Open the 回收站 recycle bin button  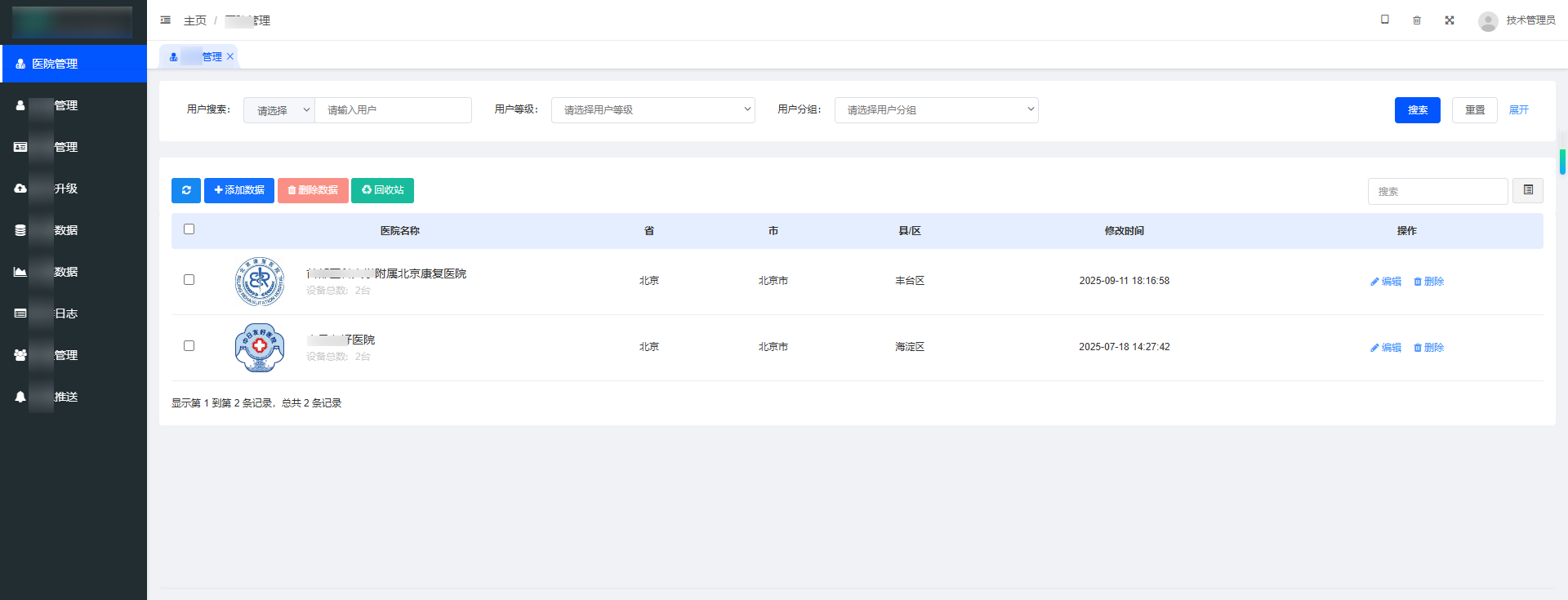(382, 190)
